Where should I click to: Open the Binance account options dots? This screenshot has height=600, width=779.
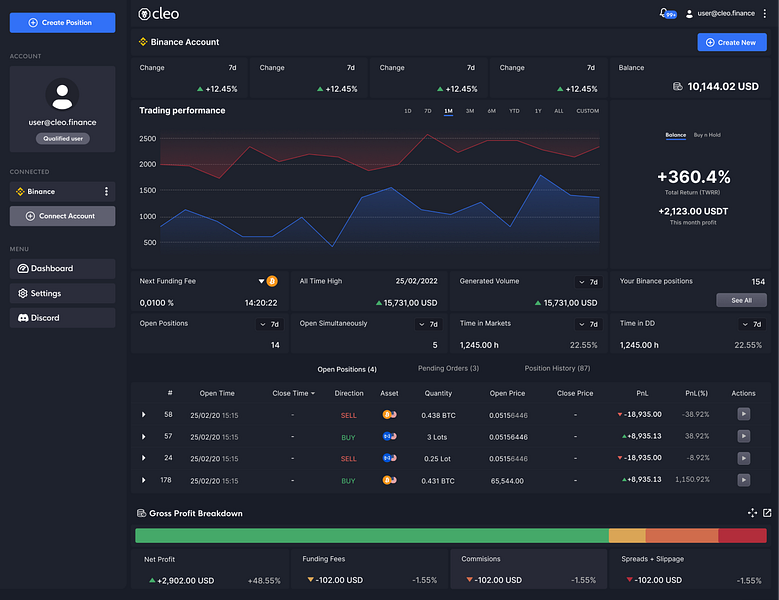(106, 192)
